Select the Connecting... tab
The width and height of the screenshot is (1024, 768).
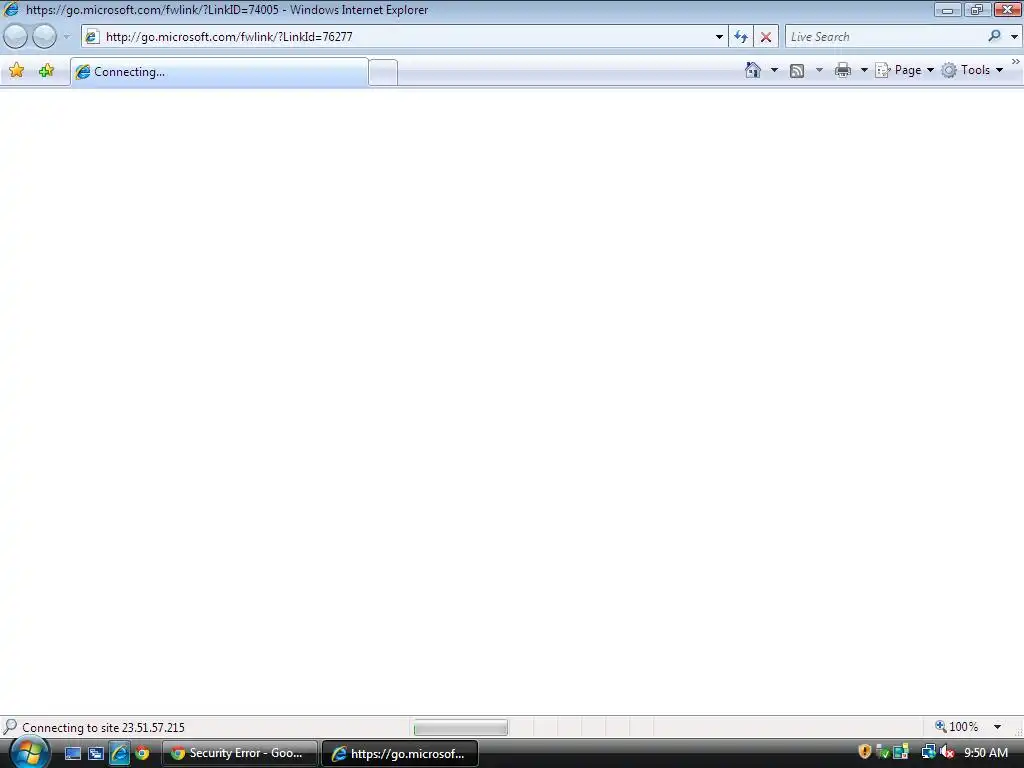(x=219, y=72)
